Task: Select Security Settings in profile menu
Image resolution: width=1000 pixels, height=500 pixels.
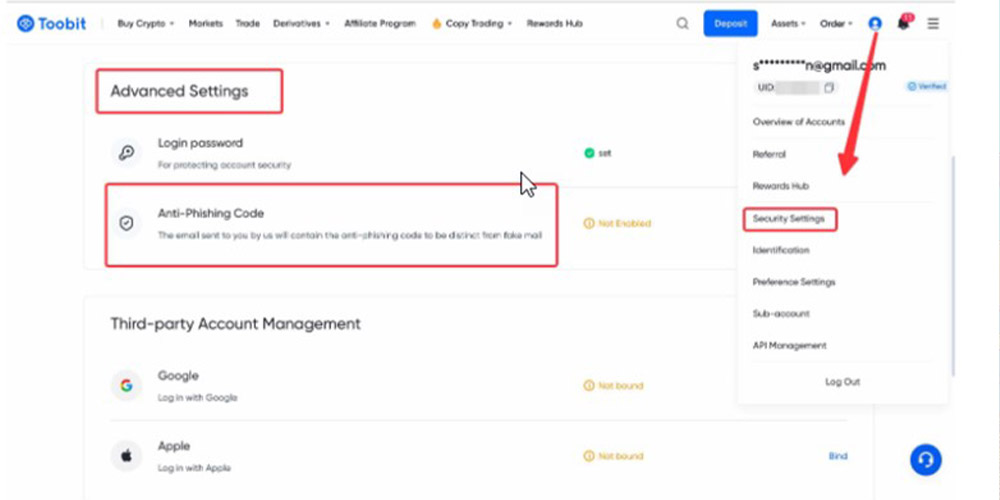Action: click(x=789, y=219)
